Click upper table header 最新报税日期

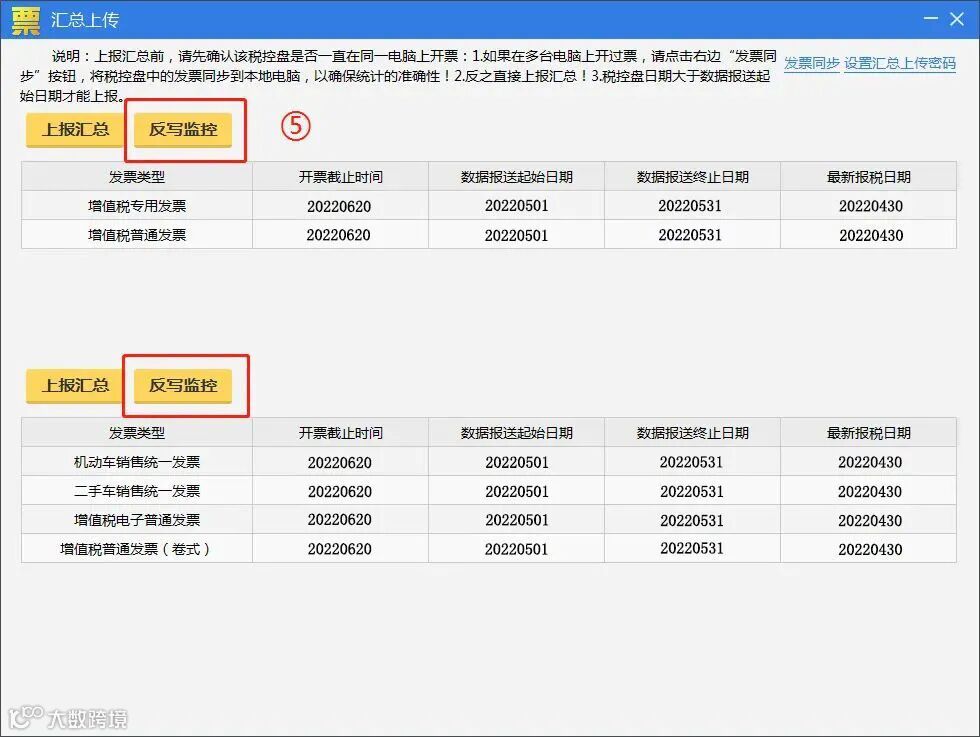[x=869, y=177]
